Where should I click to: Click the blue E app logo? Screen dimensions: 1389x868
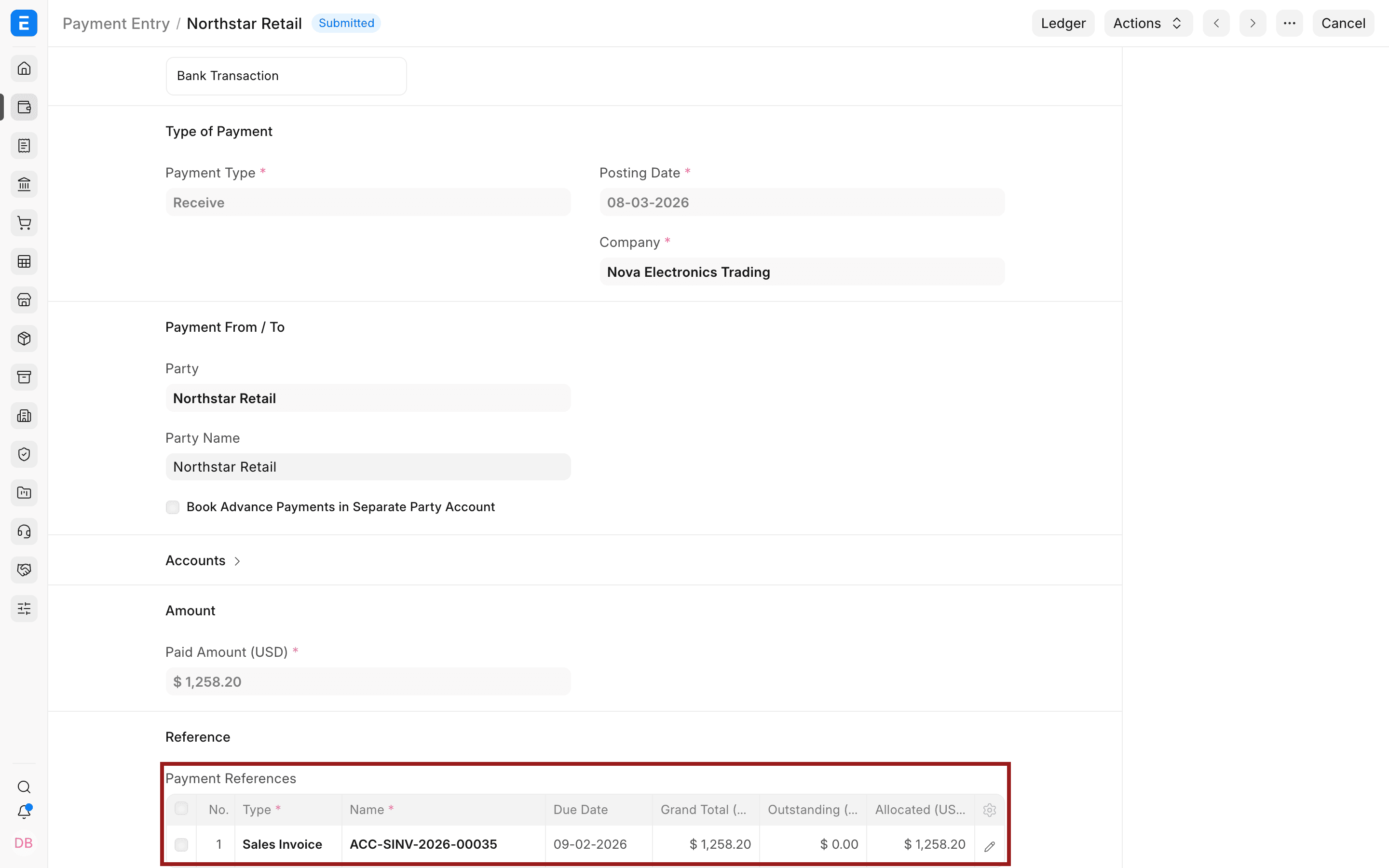(x=24, y=23)
